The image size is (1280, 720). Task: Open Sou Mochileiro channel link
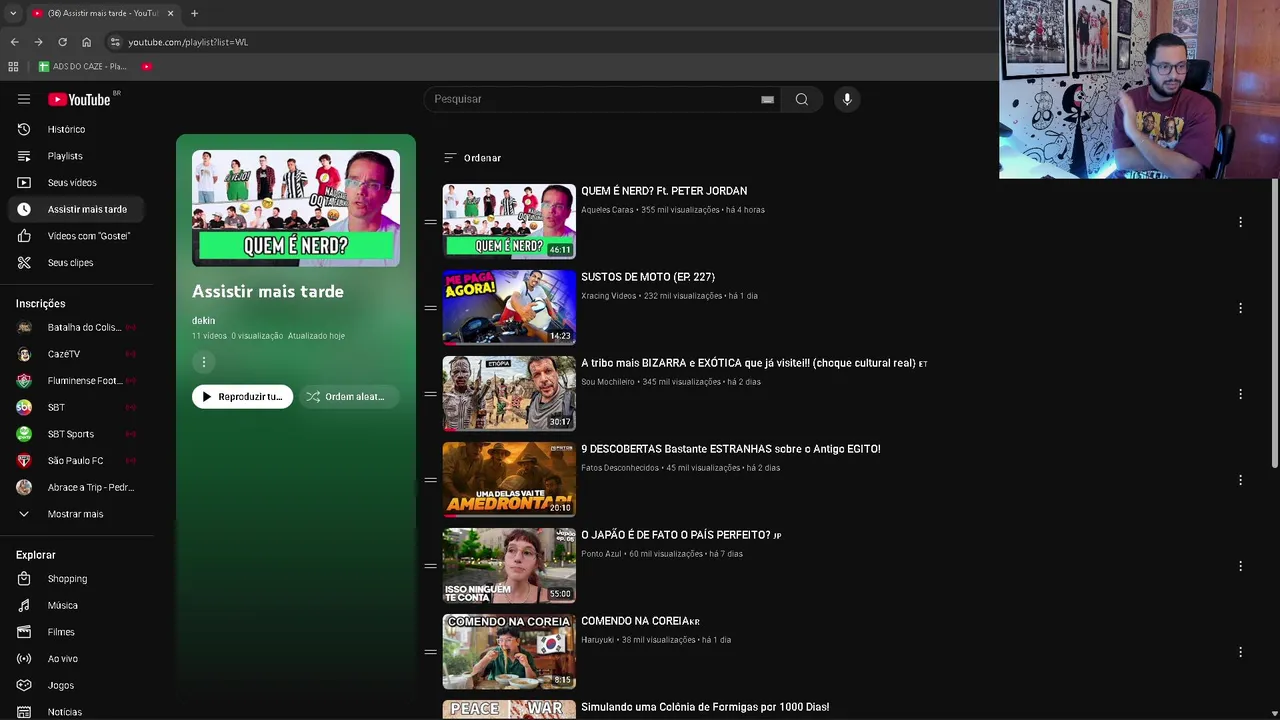click(608, 382)
